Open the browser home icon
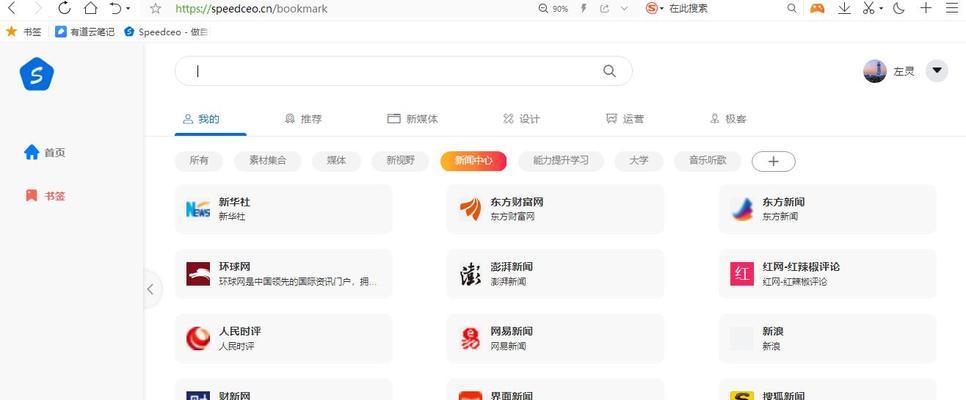 [x=91, y=9]
